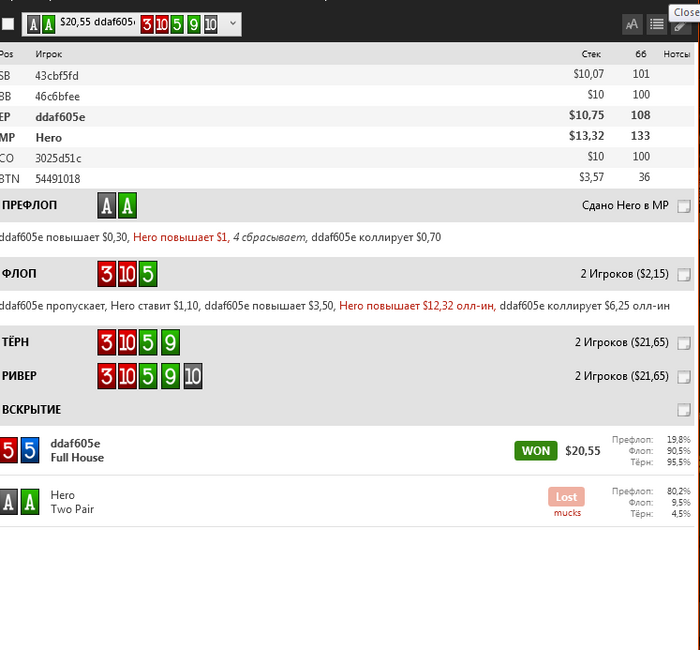The width and height of the screenshot is (700, 650).
Task: Click the font size AA icon
Action: point(632,24)
